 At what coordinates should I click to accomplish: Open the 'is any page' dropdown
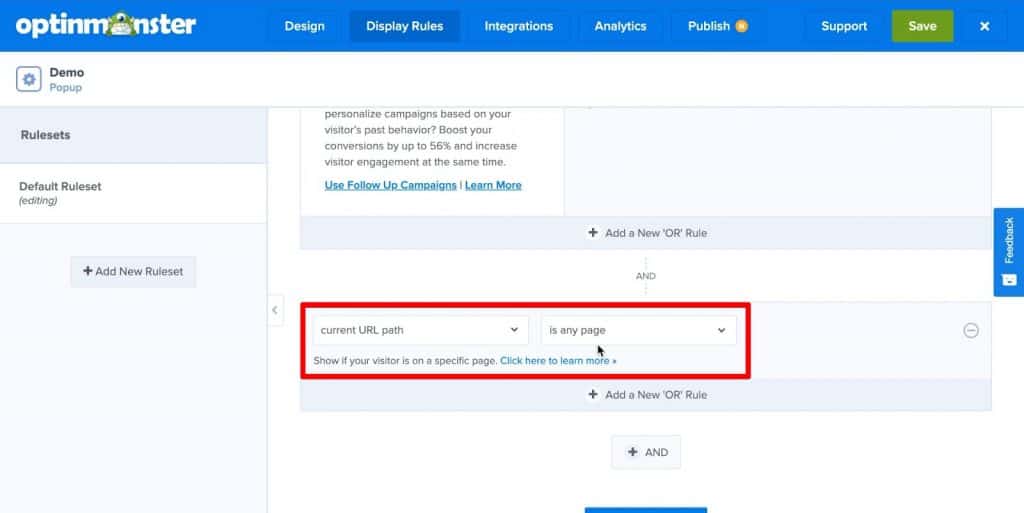[639, 330]
